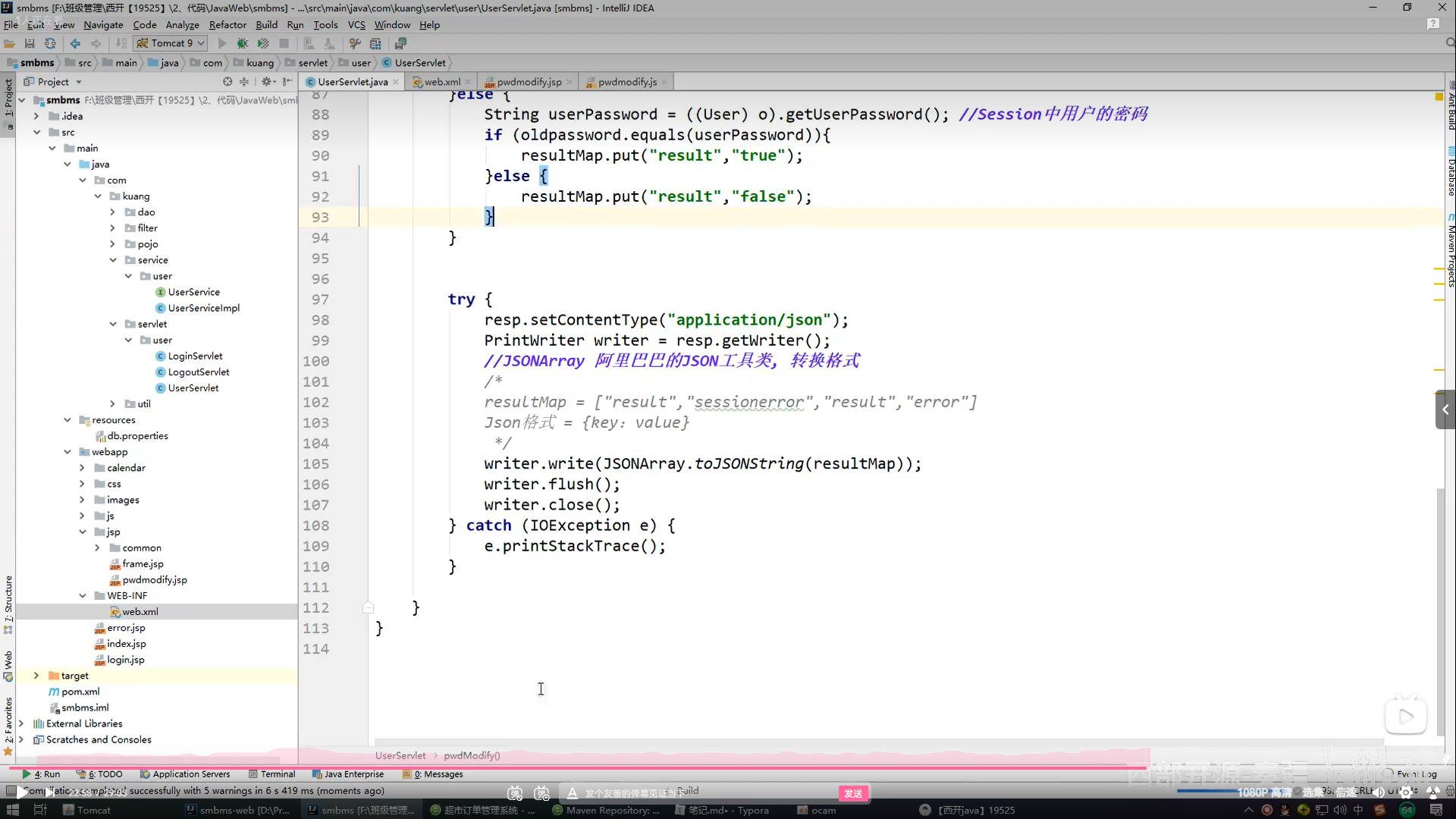
Task: Hide the Project panel with hide icon
Action: tap(287, 81)
